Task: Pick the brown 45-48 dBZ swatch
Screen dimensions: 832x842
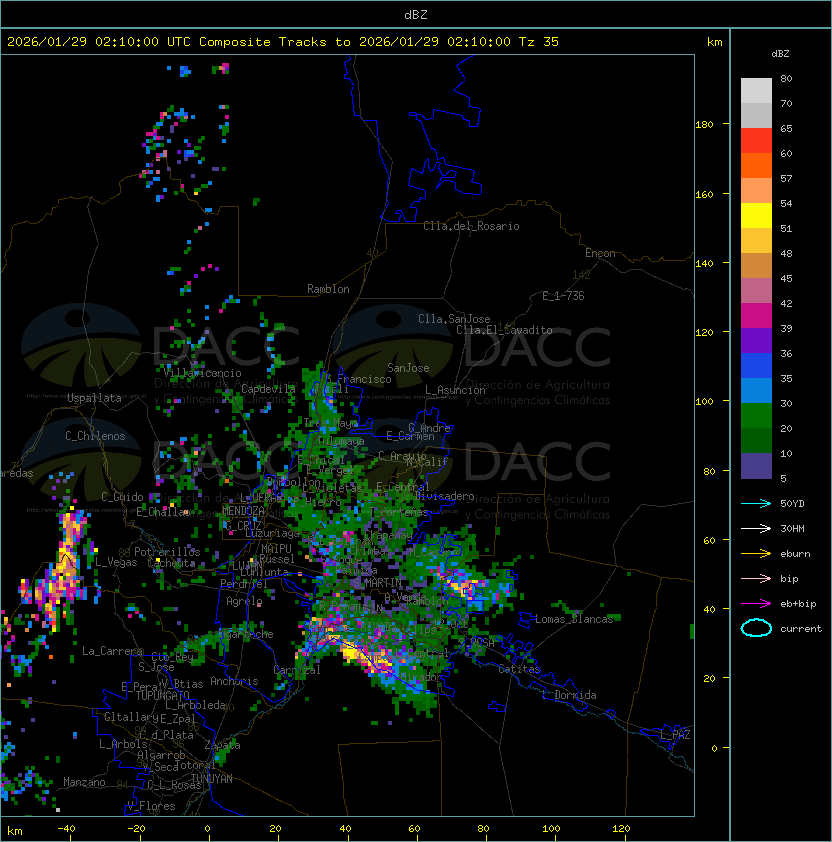Action: coord(756,265)
